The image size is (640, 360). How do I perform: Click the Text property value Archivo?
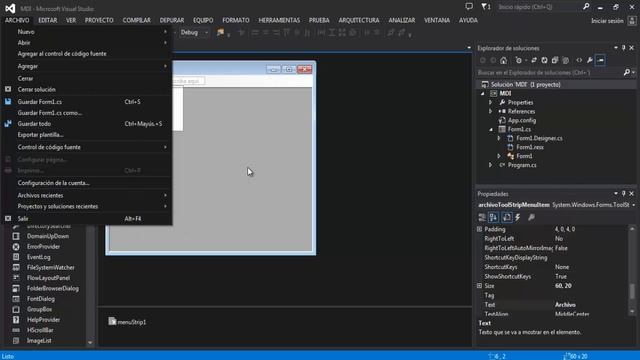coord(565,305)
